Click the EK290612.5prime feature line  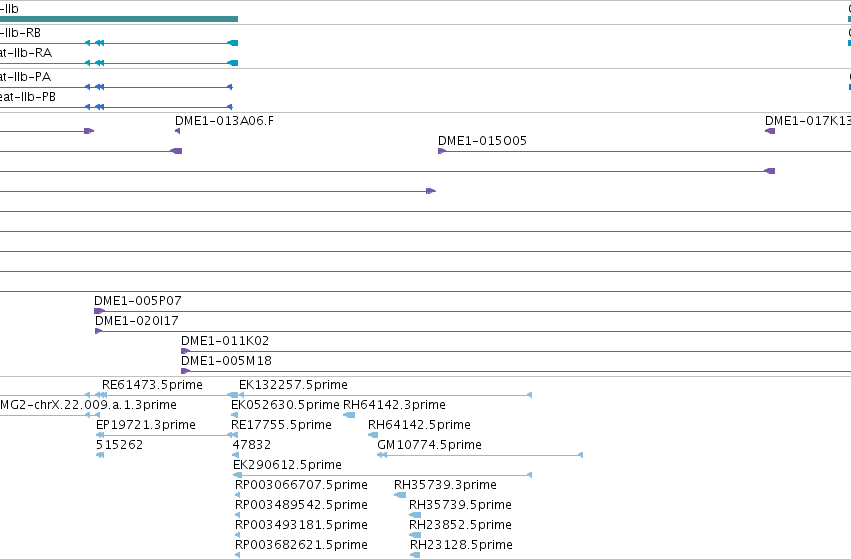coord(383,475)
